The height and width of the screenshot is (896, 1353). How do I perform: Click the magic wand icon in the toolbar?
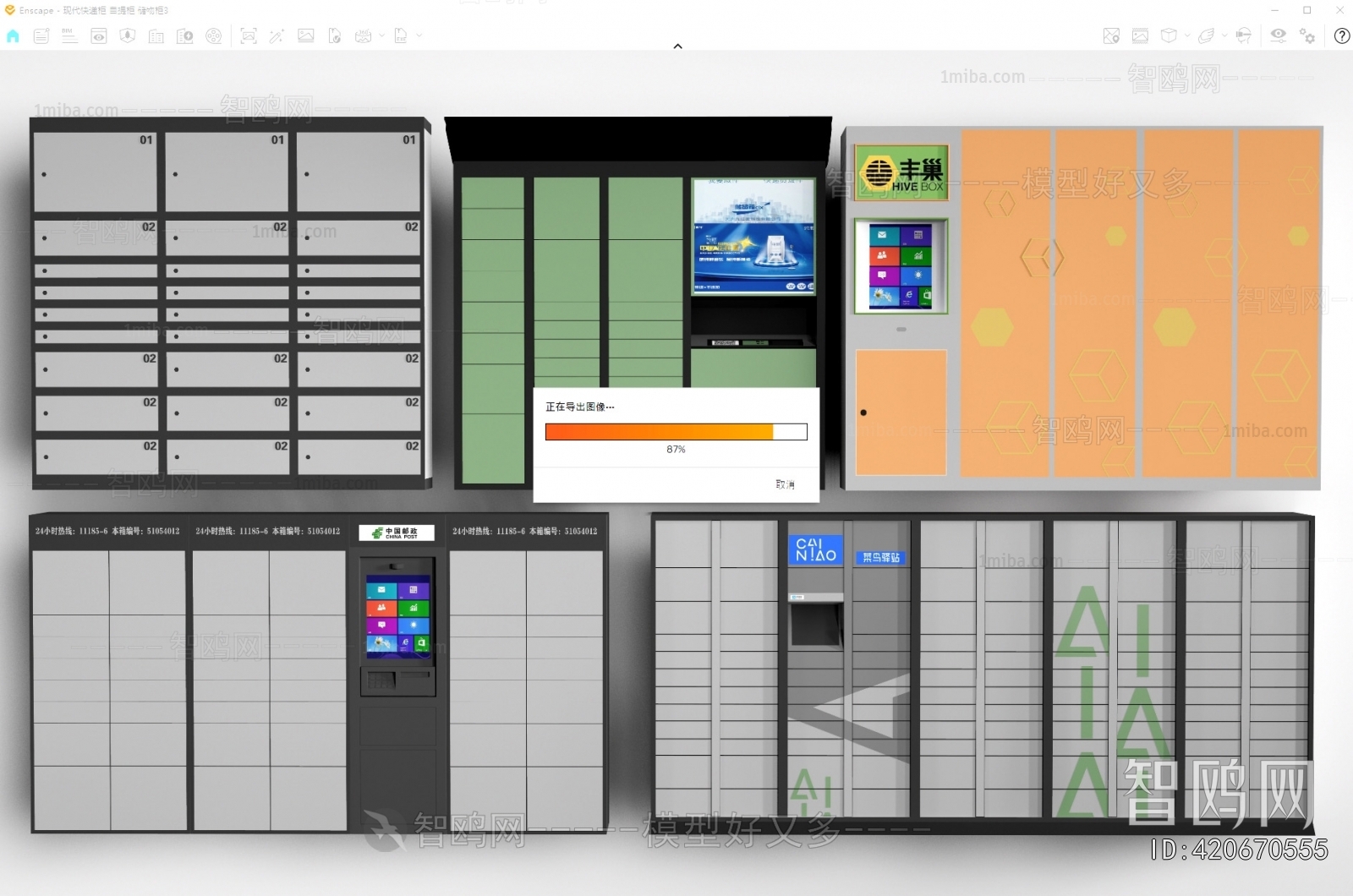(277, 36)
